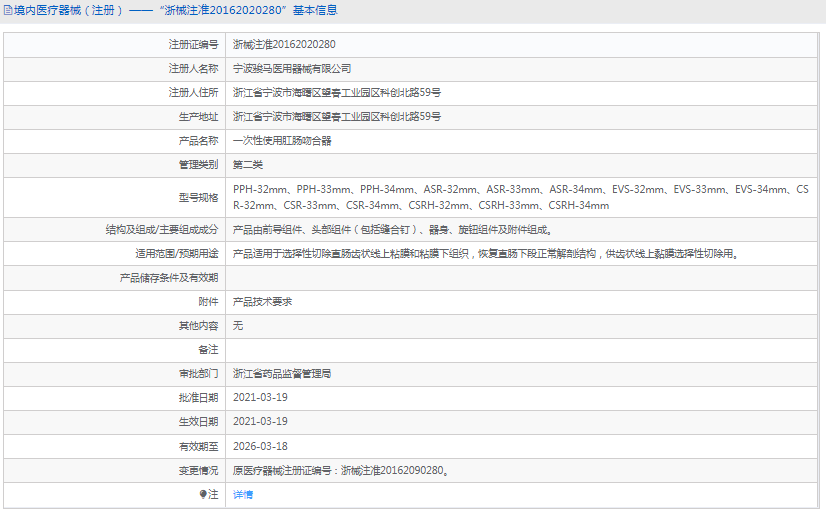The width and height of the screenshot is (826, 513).
Task: Click the 有效期至 label
Action: pyautogui.click(x=198, y=447)
